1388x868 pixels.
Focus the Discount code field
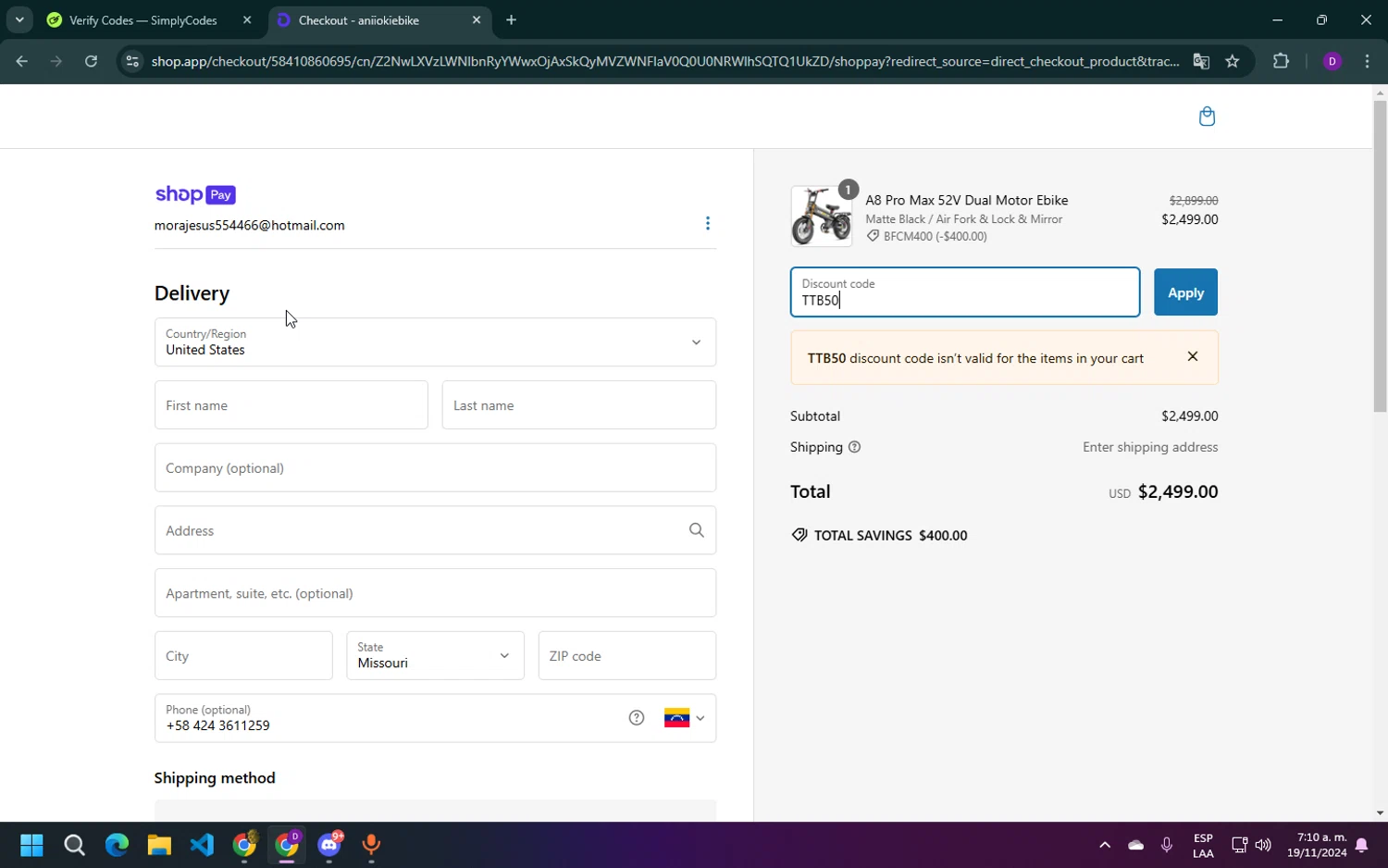coord(965,292)
